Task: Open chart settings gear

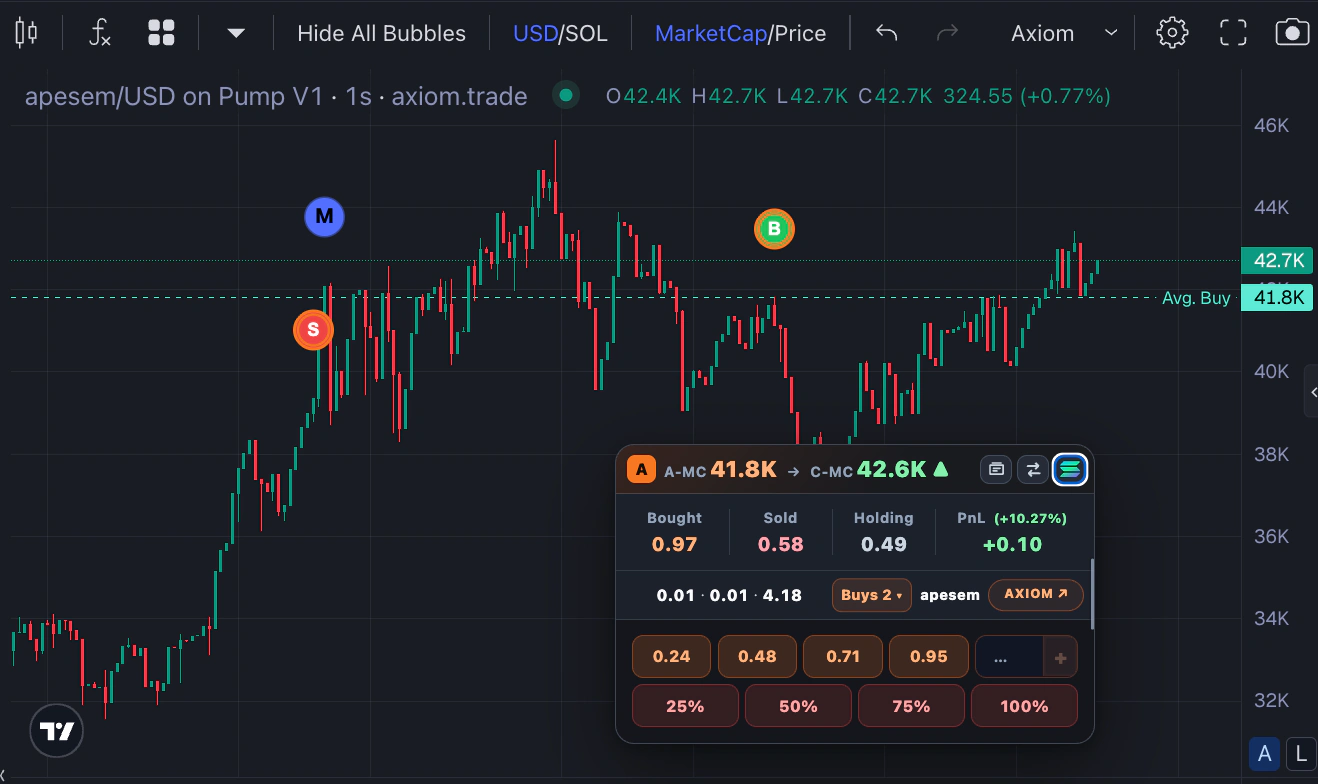Action: pyautogui.click(x=1172, y=33)
